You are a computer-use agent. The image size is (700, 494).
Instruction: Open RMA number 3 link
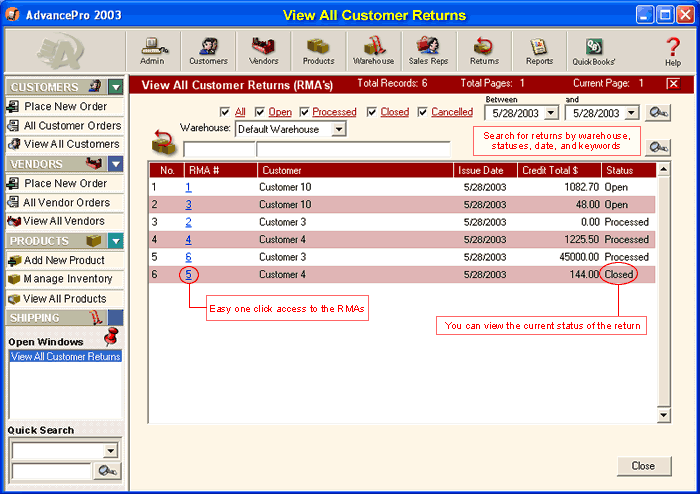188,204
